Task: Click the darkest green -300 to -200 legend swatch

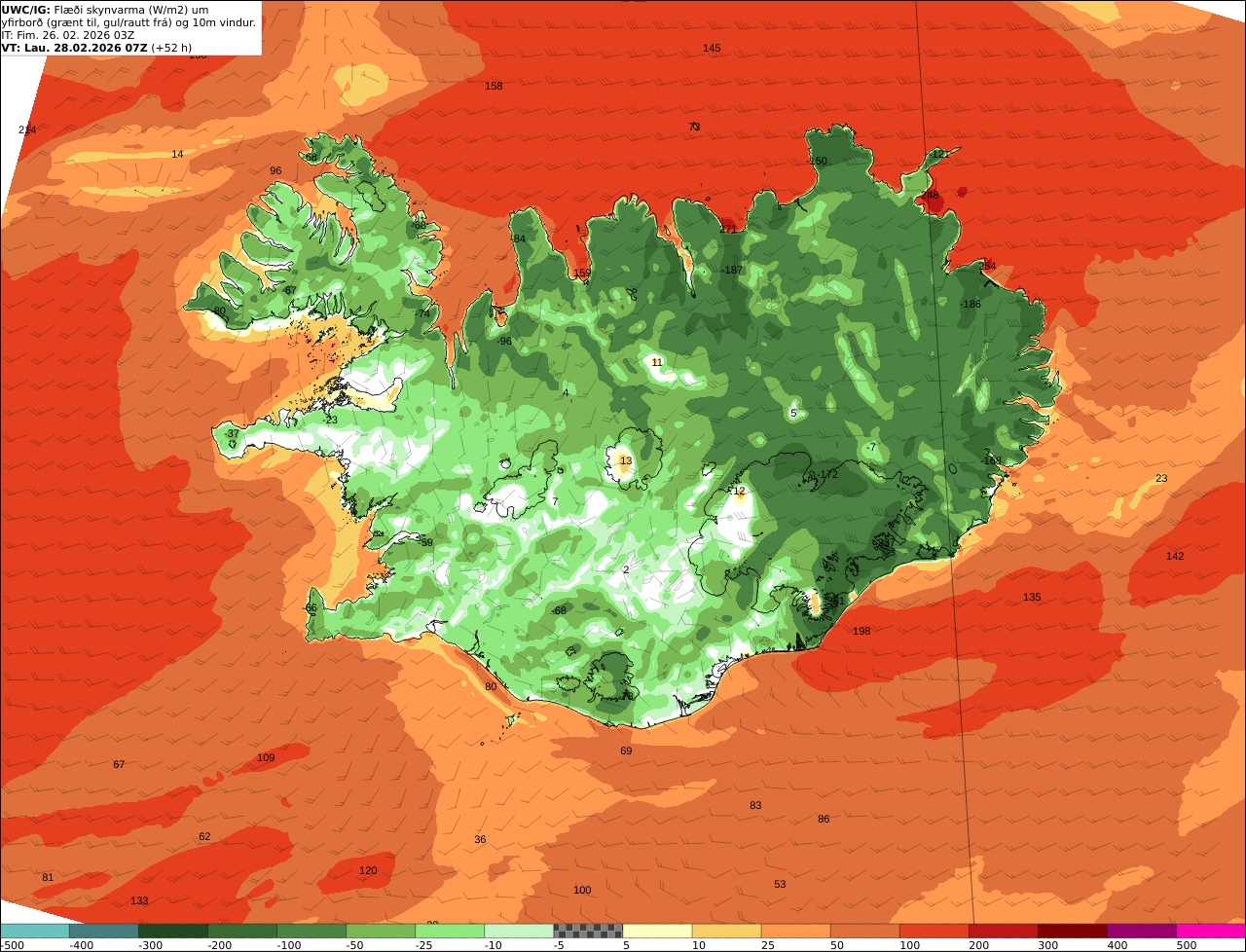Action: 172,931
